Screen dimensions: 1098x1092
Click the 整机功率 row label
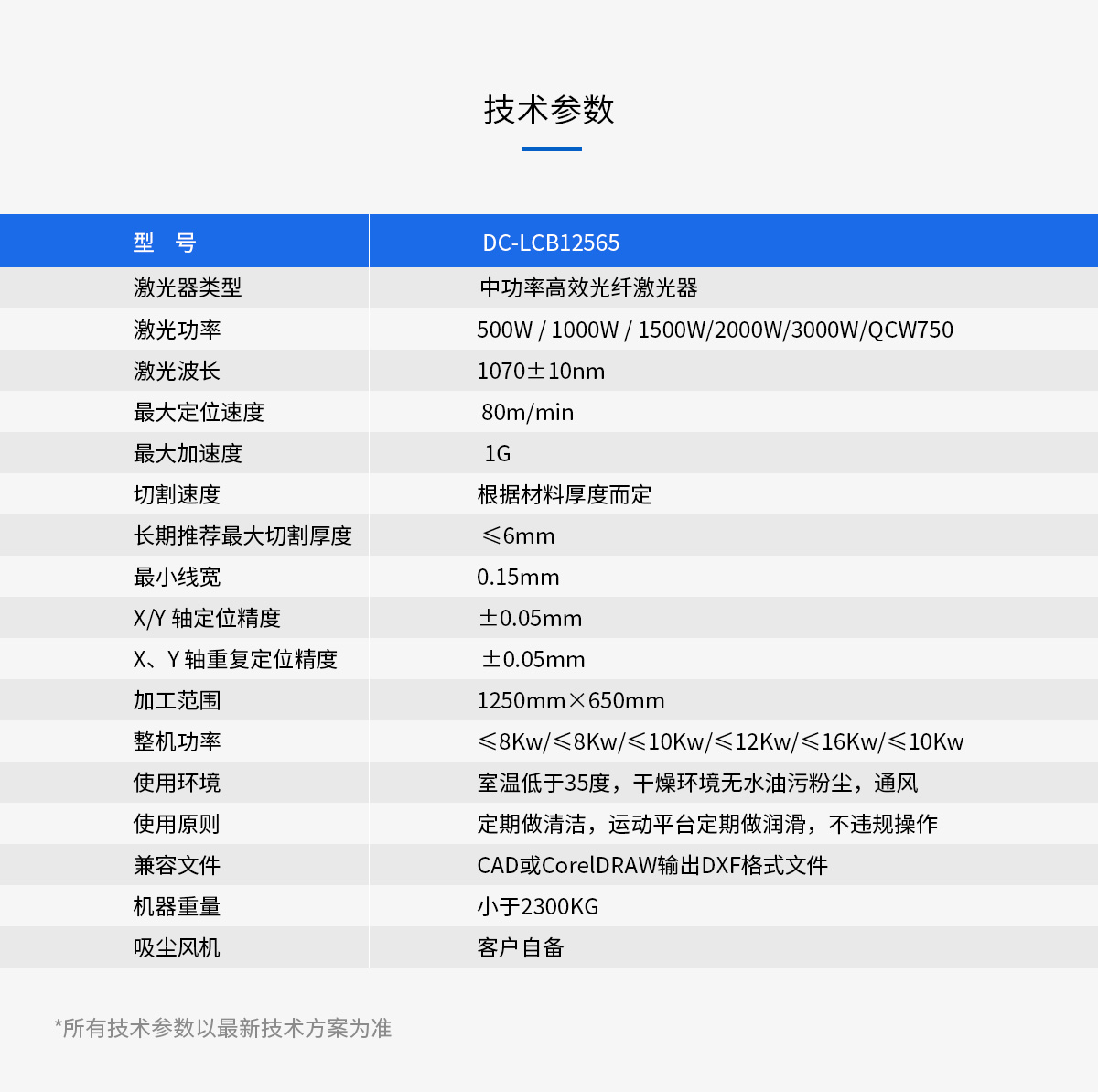(x=177, y=741)
